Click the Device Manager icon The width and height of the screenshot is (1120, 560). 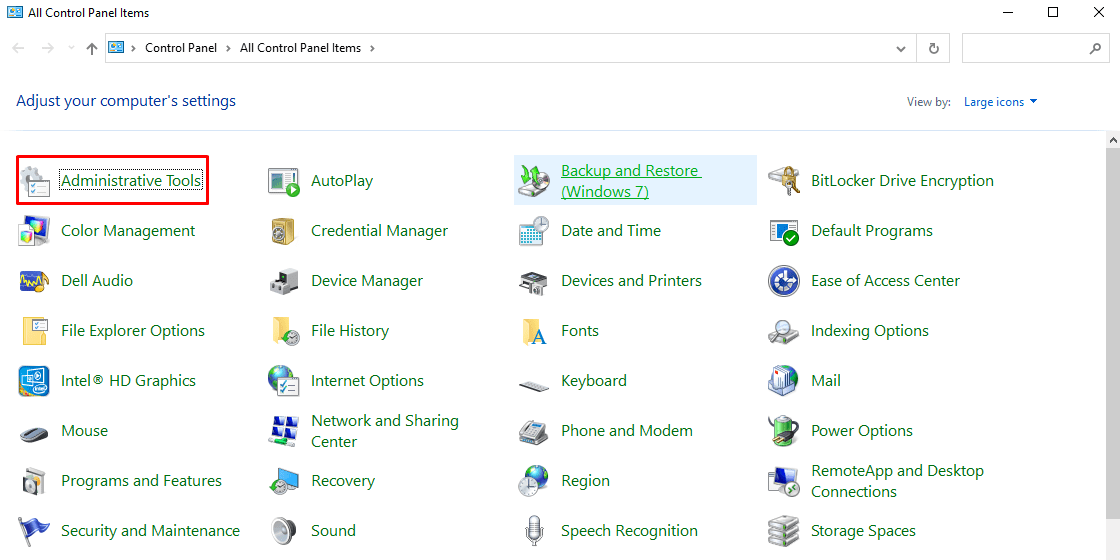point(284,281)
